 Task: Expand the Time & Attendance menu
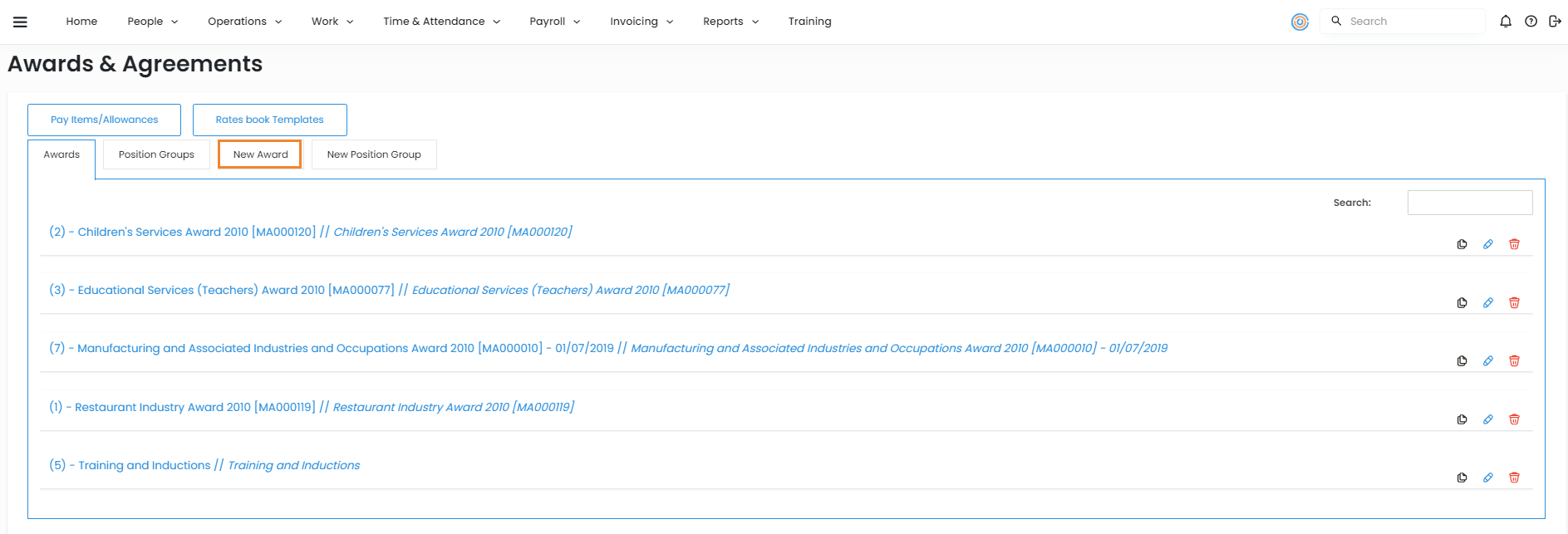pyautogui.click(x=441, y=22)
